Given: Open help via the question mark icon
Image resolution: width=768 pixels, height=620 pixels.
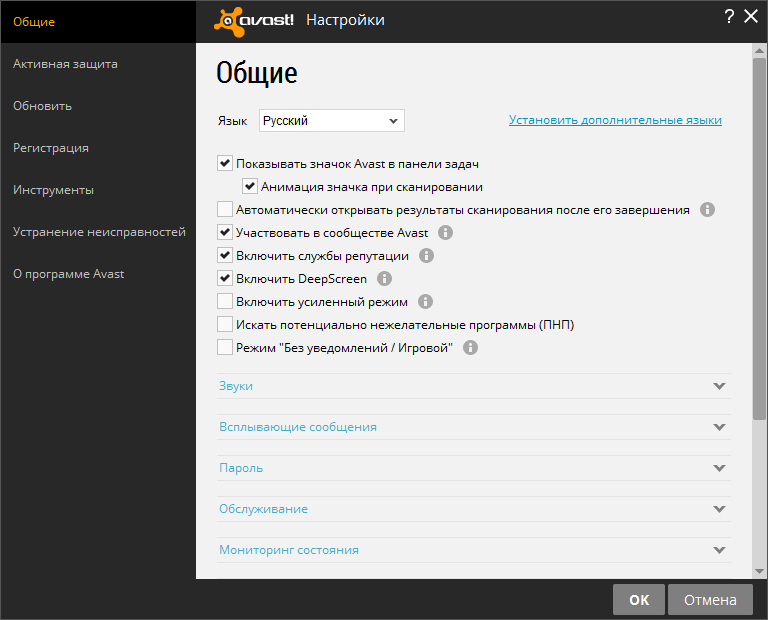Looking at the screenshot, I should 729,17.
